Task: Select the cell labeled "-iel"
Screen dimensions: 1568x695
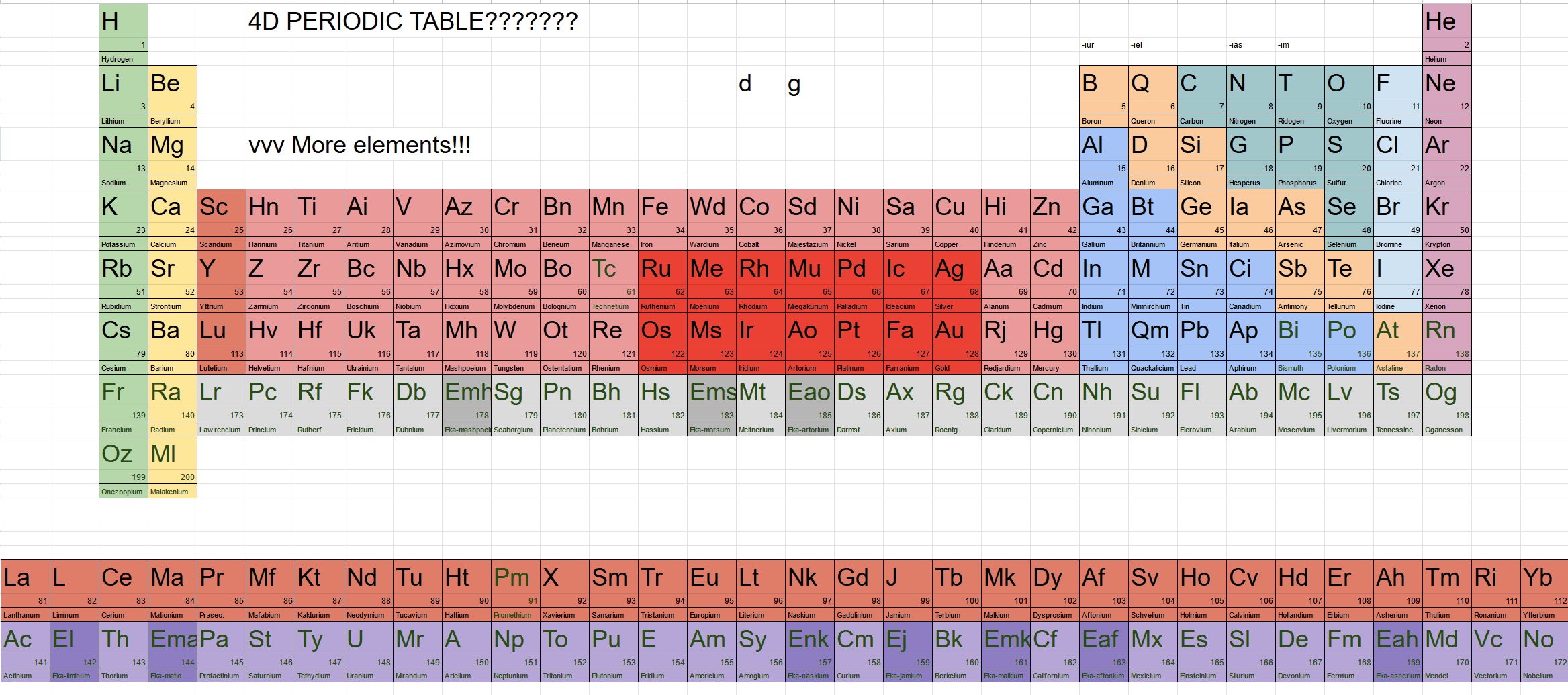Action: click(1153, 45)
